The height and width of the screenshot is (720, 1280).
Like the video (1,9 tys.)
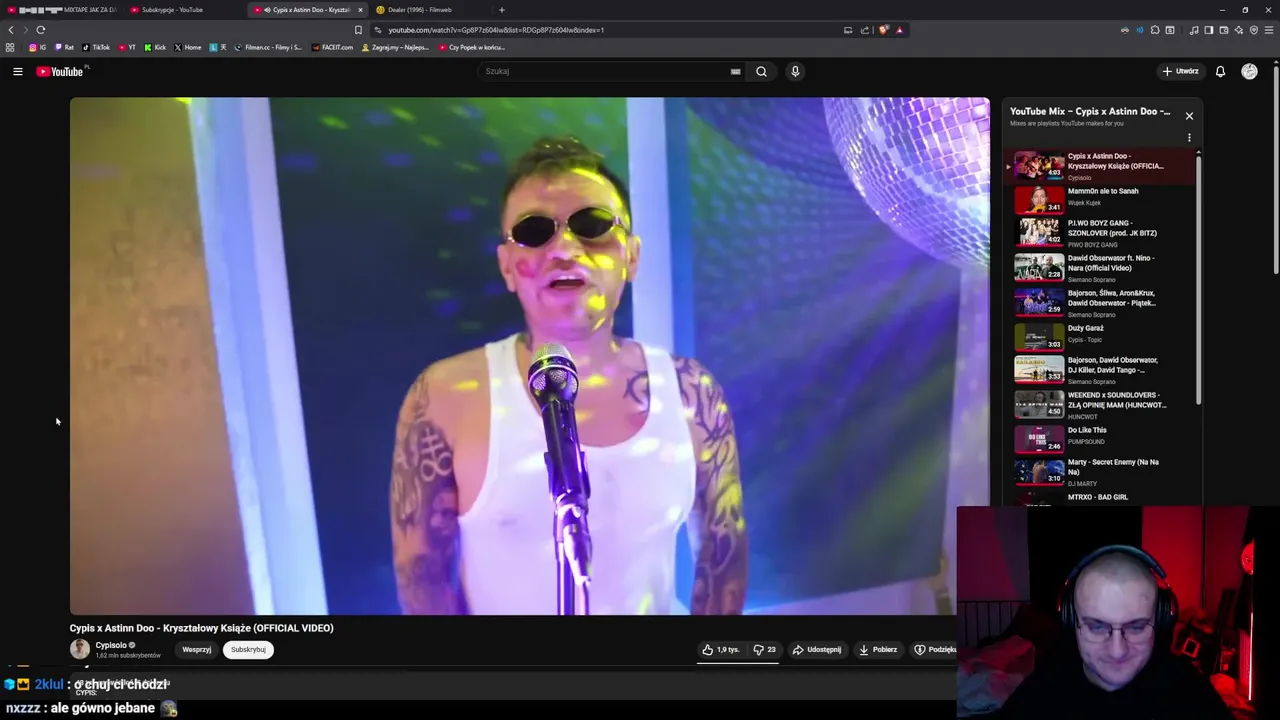tap(721, 650)
